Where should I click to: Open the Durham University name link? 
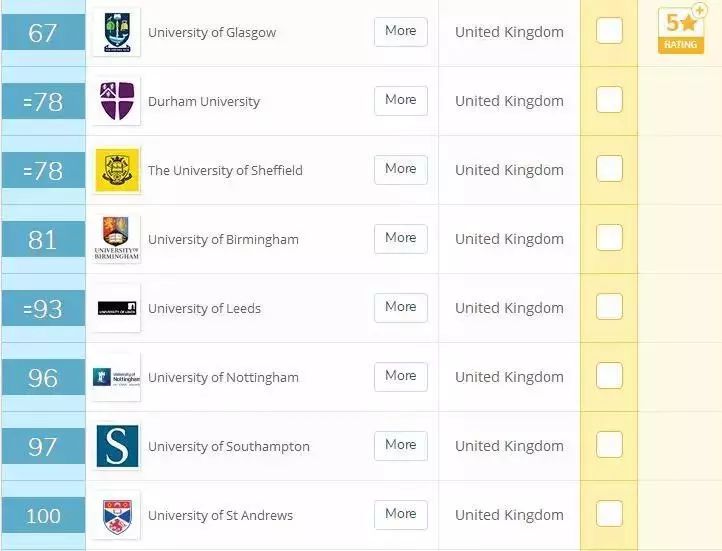point(204,102)
